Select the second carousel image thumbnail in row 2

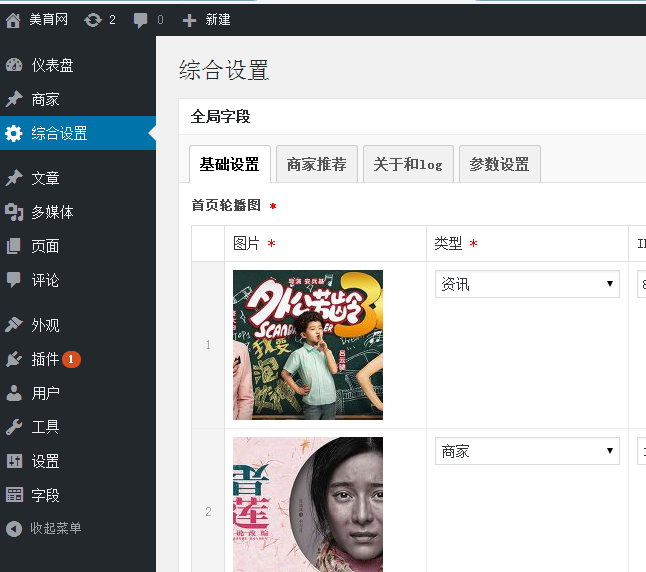(308, 504)
